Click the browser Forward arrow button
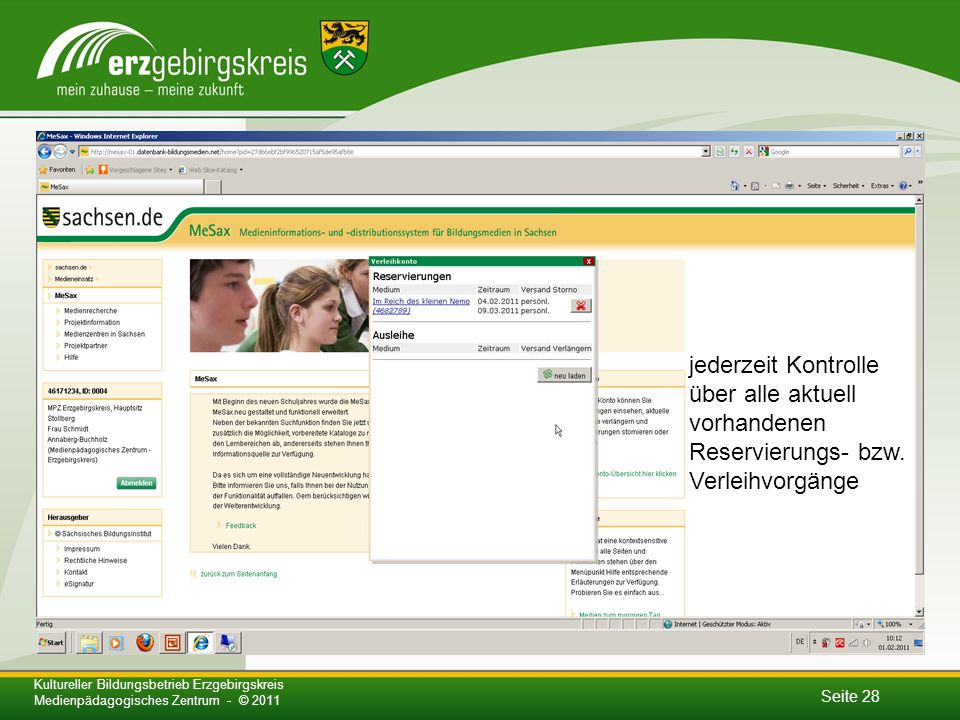 coord(60,151)
